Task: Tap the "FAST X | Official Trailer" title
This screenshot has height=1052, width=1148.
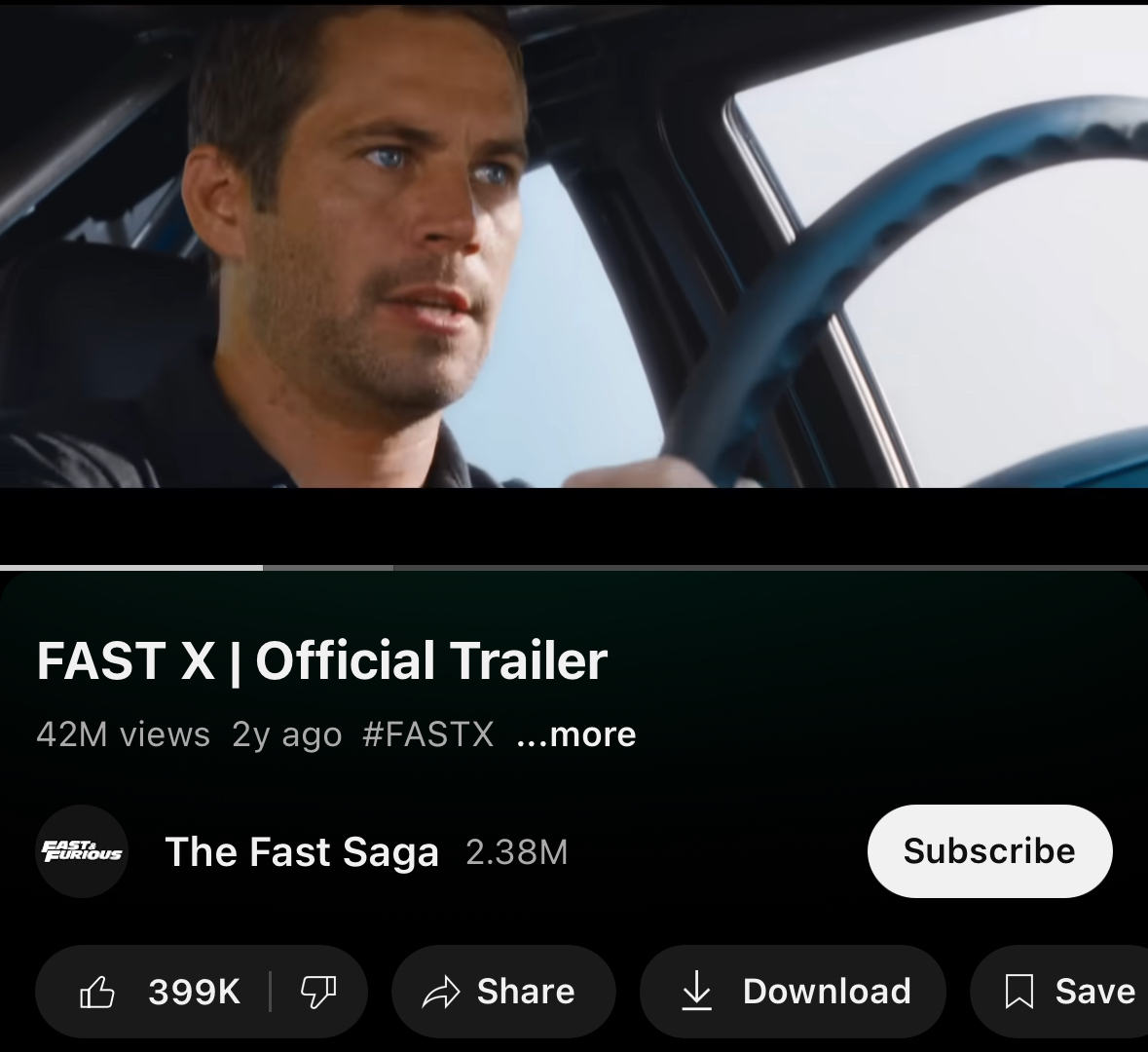Action: (x=321, y=661)
